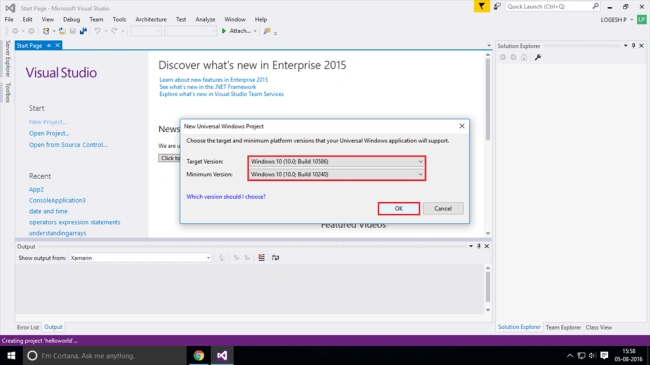The width and height of the screenshot is (650, 365).
Task: Click the Find in Files toolbar icon
Action: (267, 31)
